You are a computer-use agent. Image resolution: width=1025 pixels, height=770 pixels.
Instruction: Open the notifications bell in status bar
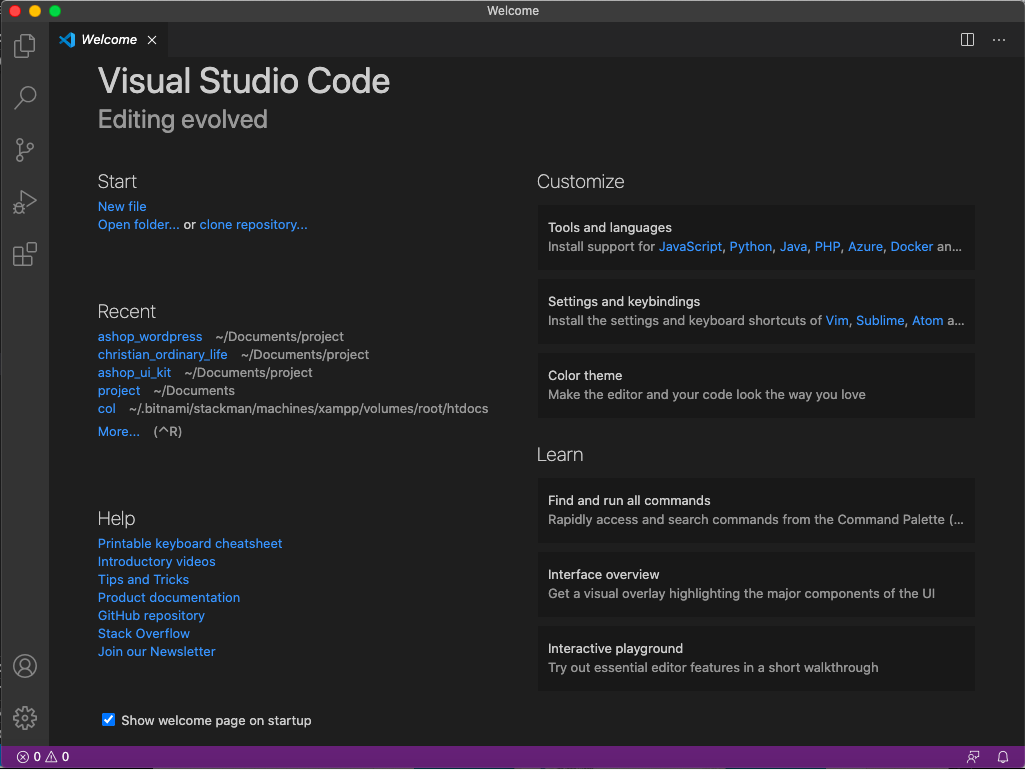point(1003,757)
